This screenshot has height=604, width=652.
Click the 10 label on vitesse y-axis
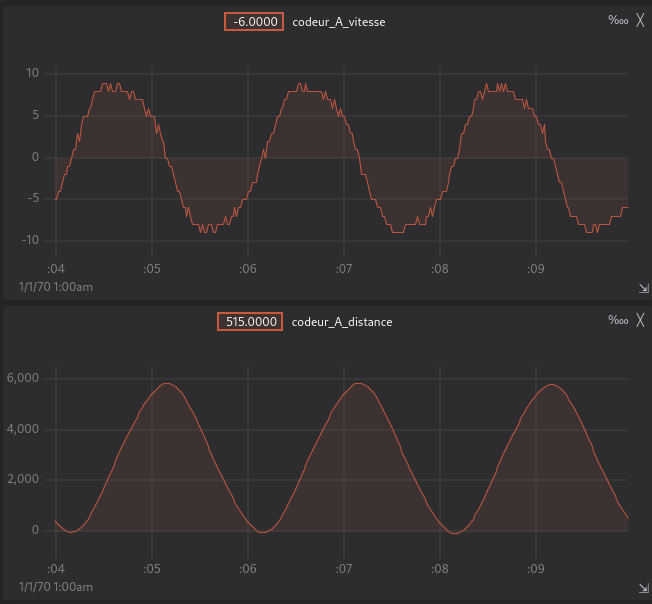(32, 74)
